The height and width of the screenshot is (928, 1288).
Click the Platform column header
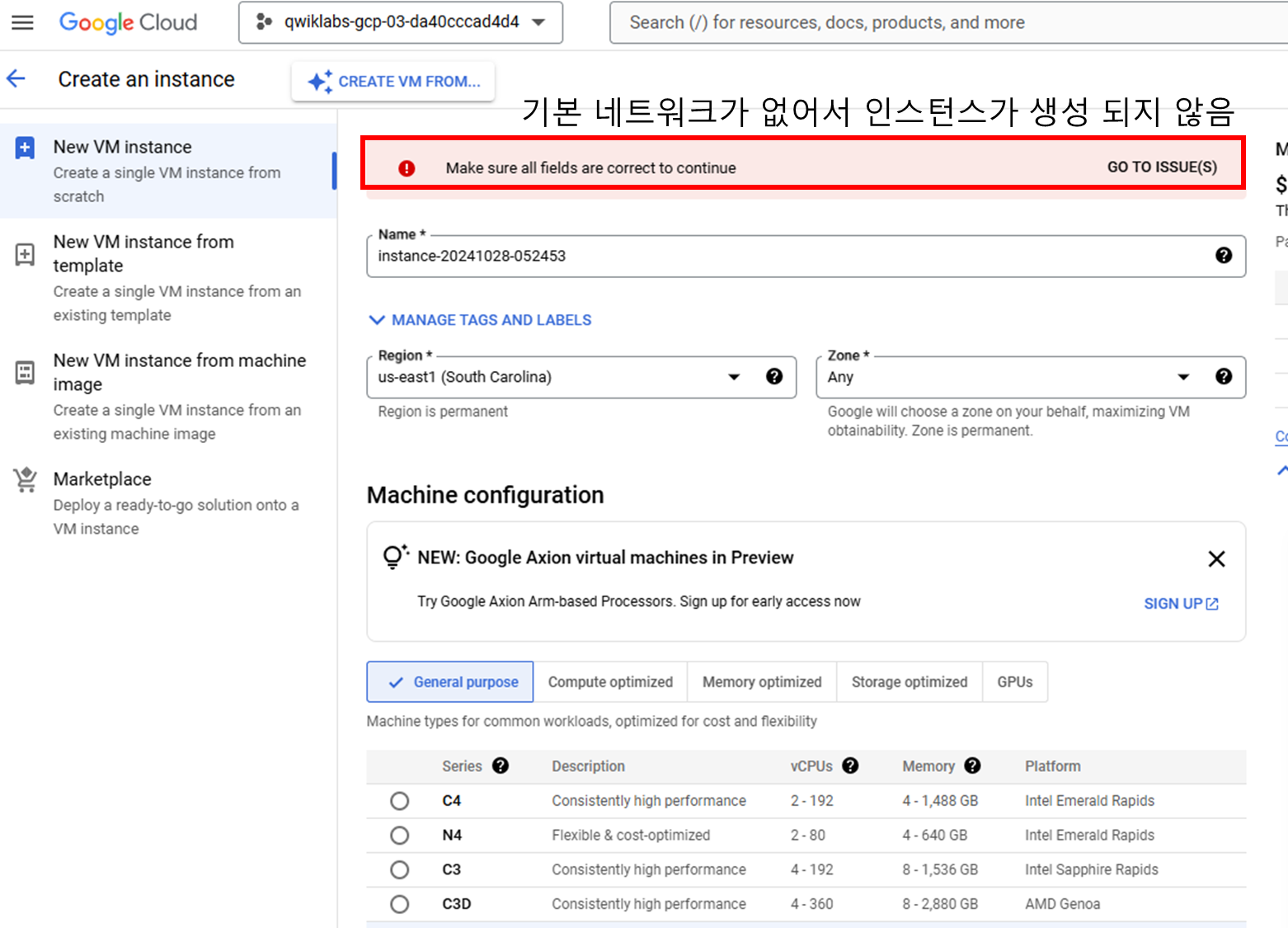(1053, 766)
